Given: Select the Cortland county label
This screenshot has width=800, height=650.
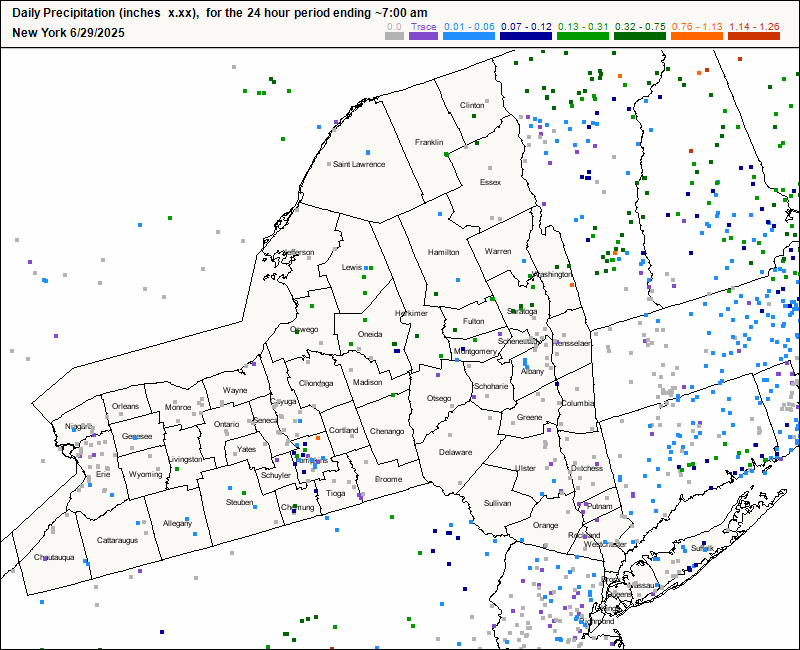Looking at the screenshot, I should [x=343, y=430].
